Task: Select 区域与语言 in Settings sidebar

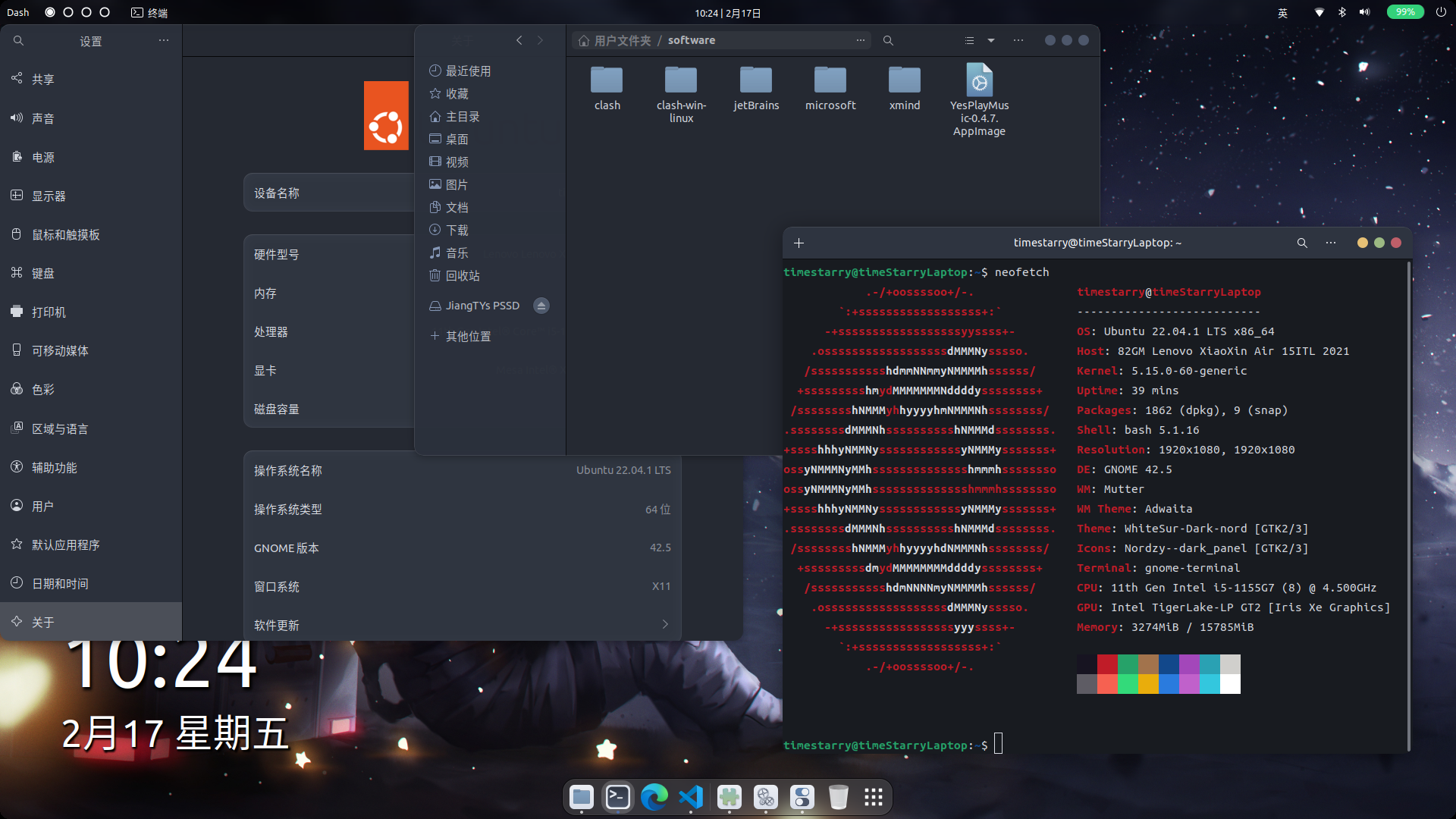Action: pos(91,428)
